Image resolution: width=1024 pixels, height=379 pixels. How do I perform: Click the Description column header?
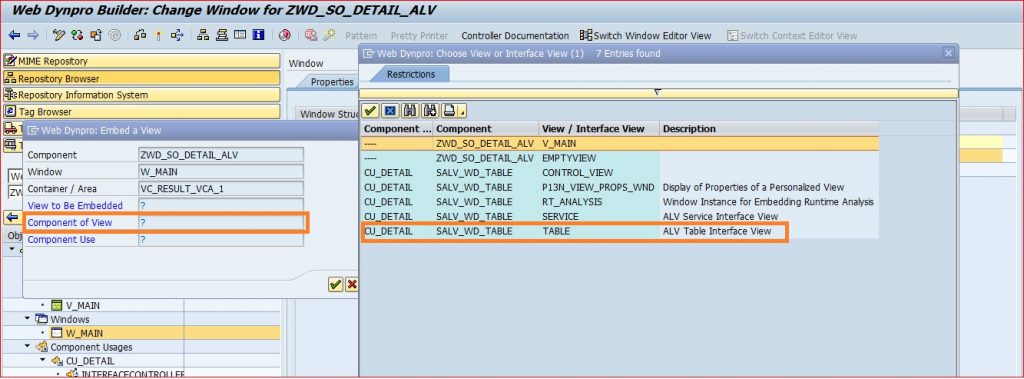click(x=769, y=129)
